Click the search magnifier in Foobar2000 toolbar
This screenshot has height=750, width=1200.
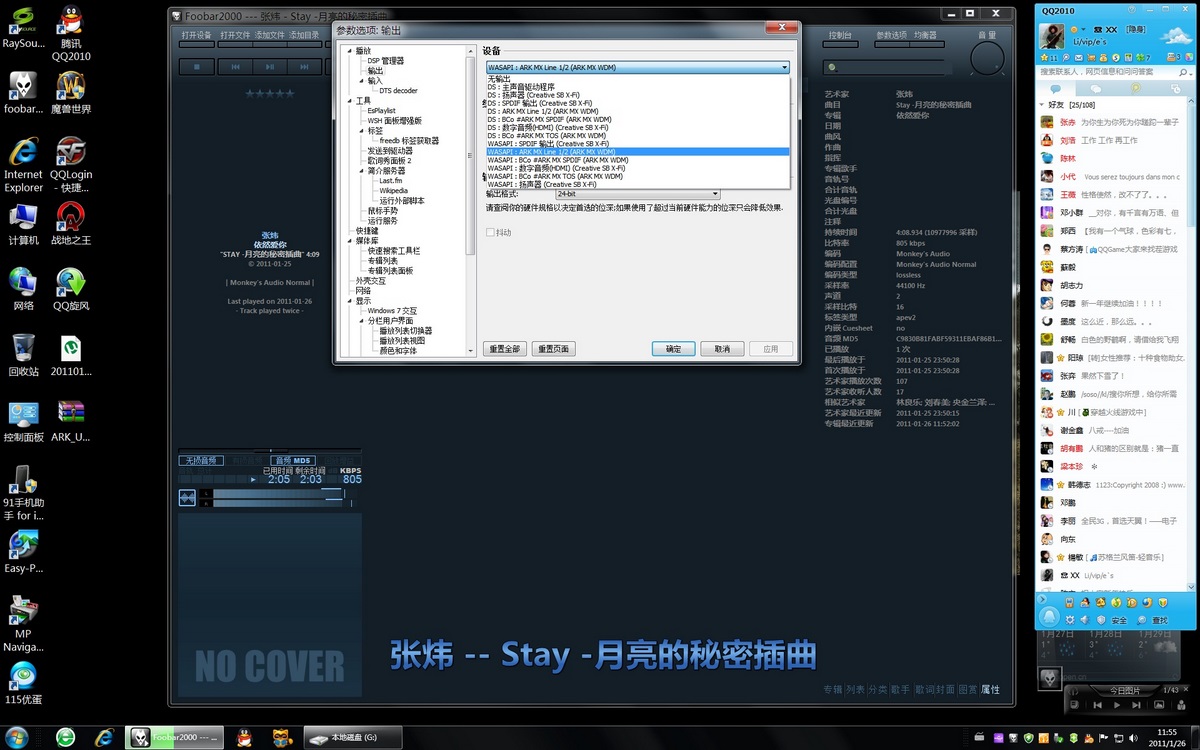[x=832, y=67]
